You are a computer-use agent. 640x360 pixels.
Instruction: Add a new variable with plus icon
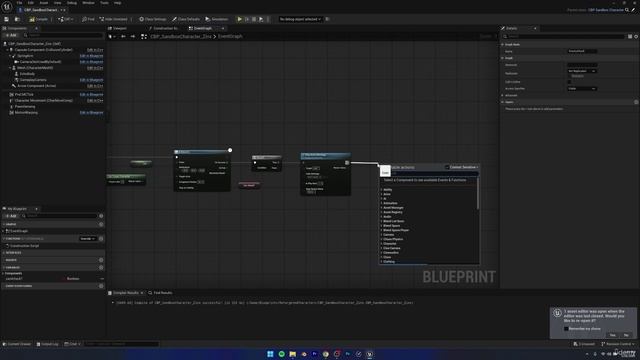(101, 268)
